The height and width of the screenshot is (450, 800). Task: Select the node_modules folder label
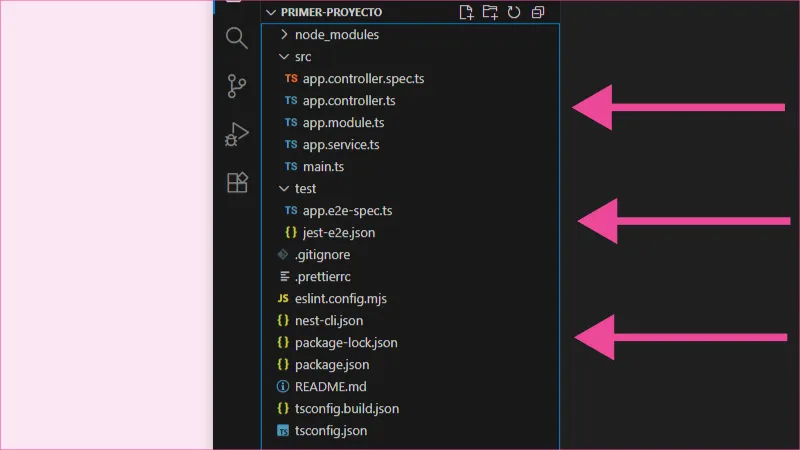[x=337, y=35]
